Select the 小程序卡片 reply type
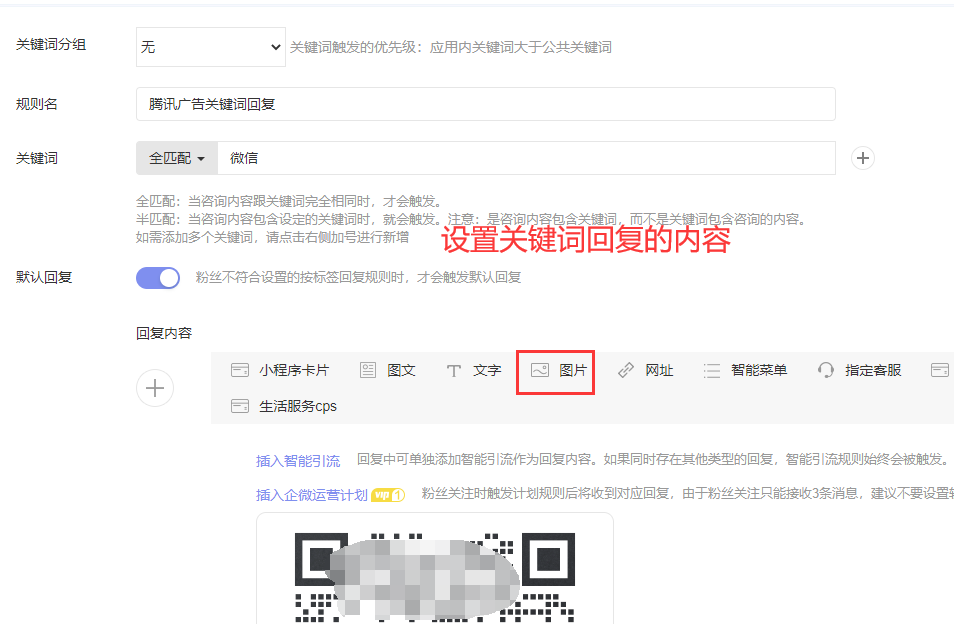The height and width of the screenshot is (624, 954). (x=280, y=370)
